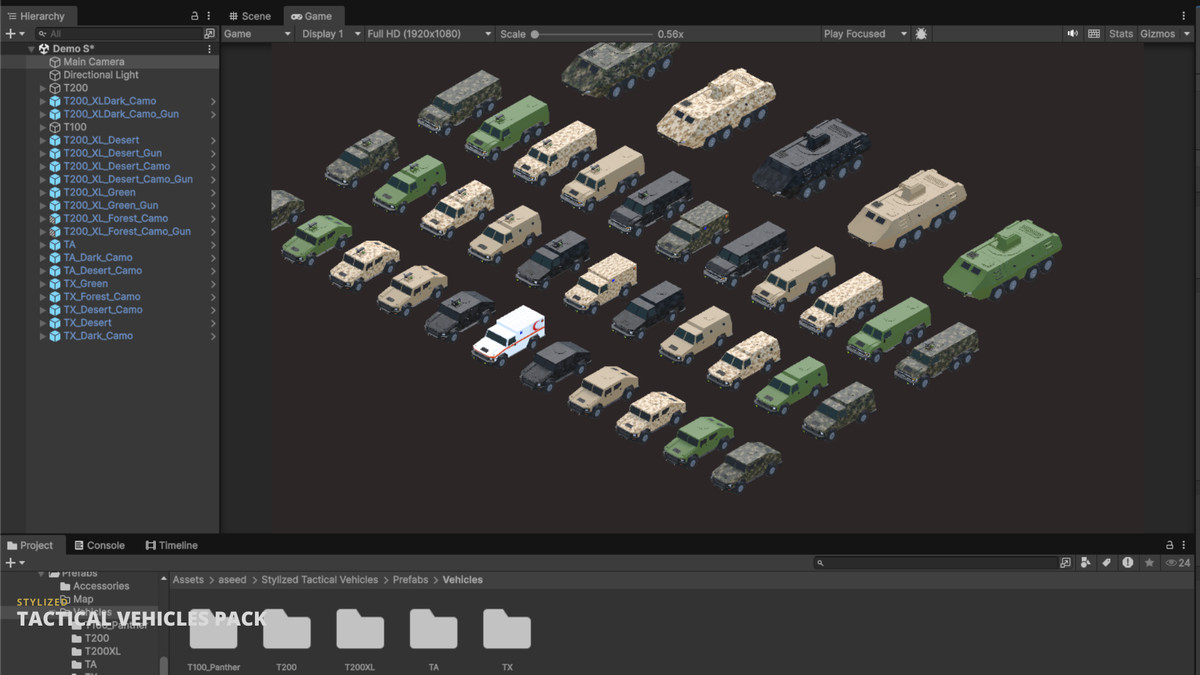Select T200_XL_Desert_Gun in Hierarchy
This screenshot has height=675, width=1200.
(112, 153)
